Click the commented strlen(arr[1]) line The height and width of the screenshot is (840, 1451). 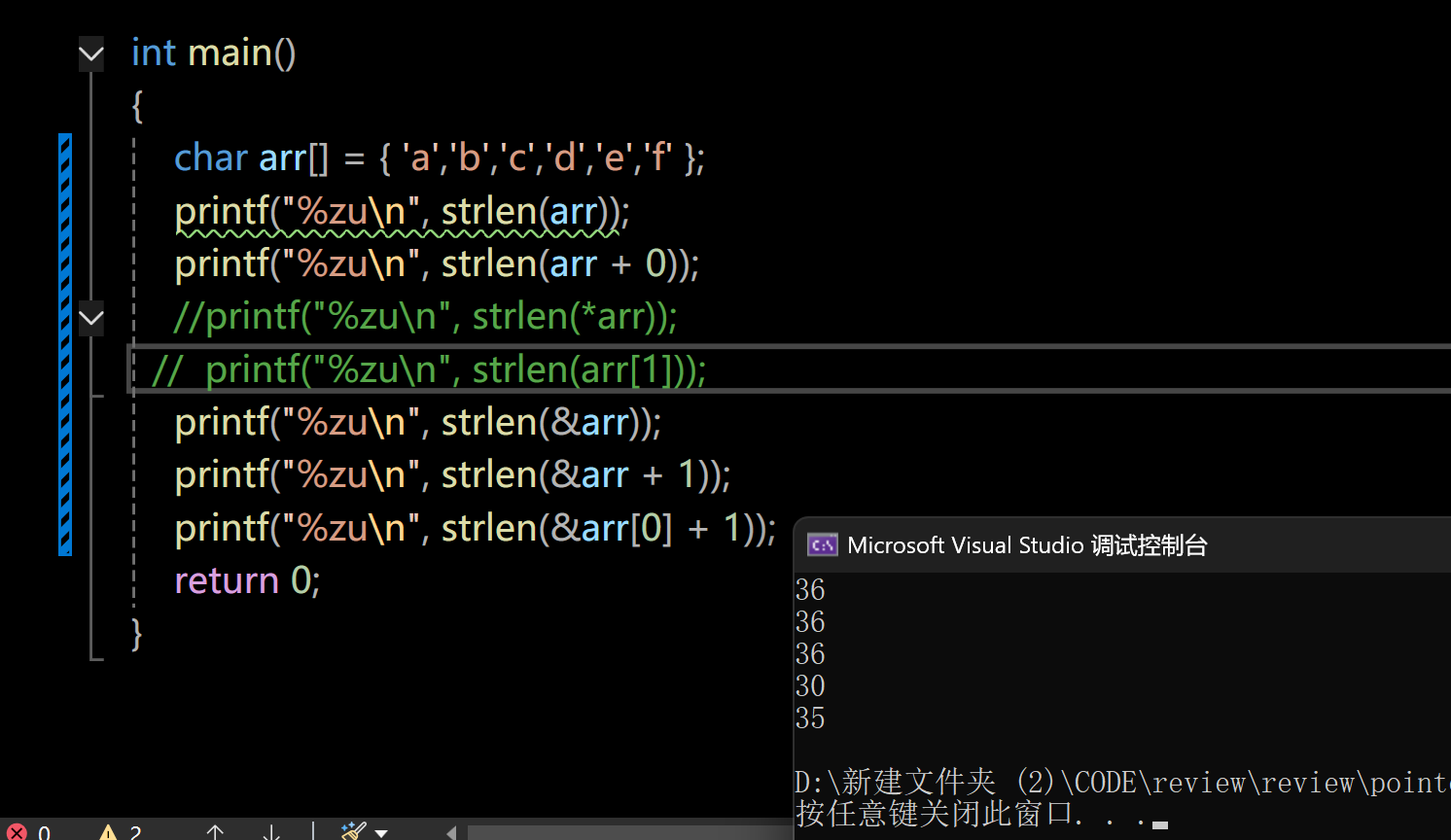pos(429,369)
